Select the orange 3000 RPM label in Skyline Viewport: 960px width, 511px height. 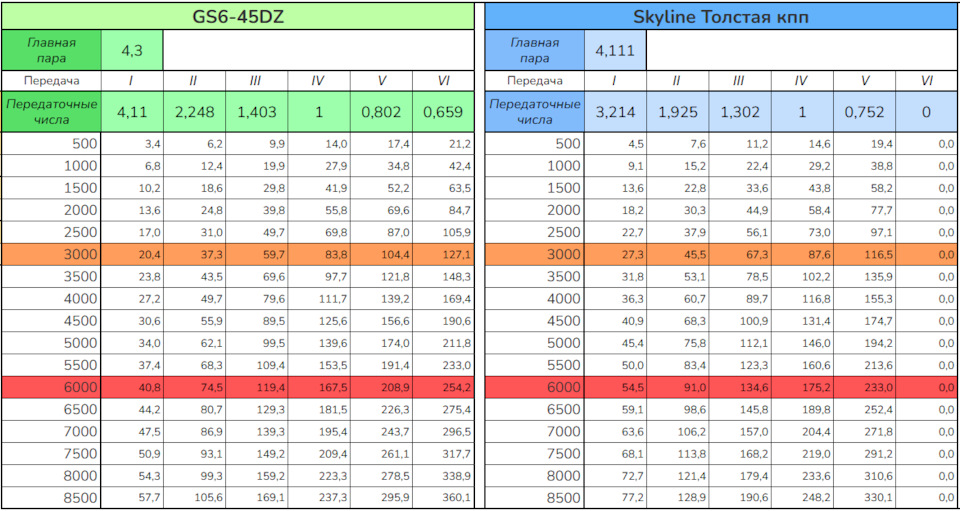(x=534, y=255)
